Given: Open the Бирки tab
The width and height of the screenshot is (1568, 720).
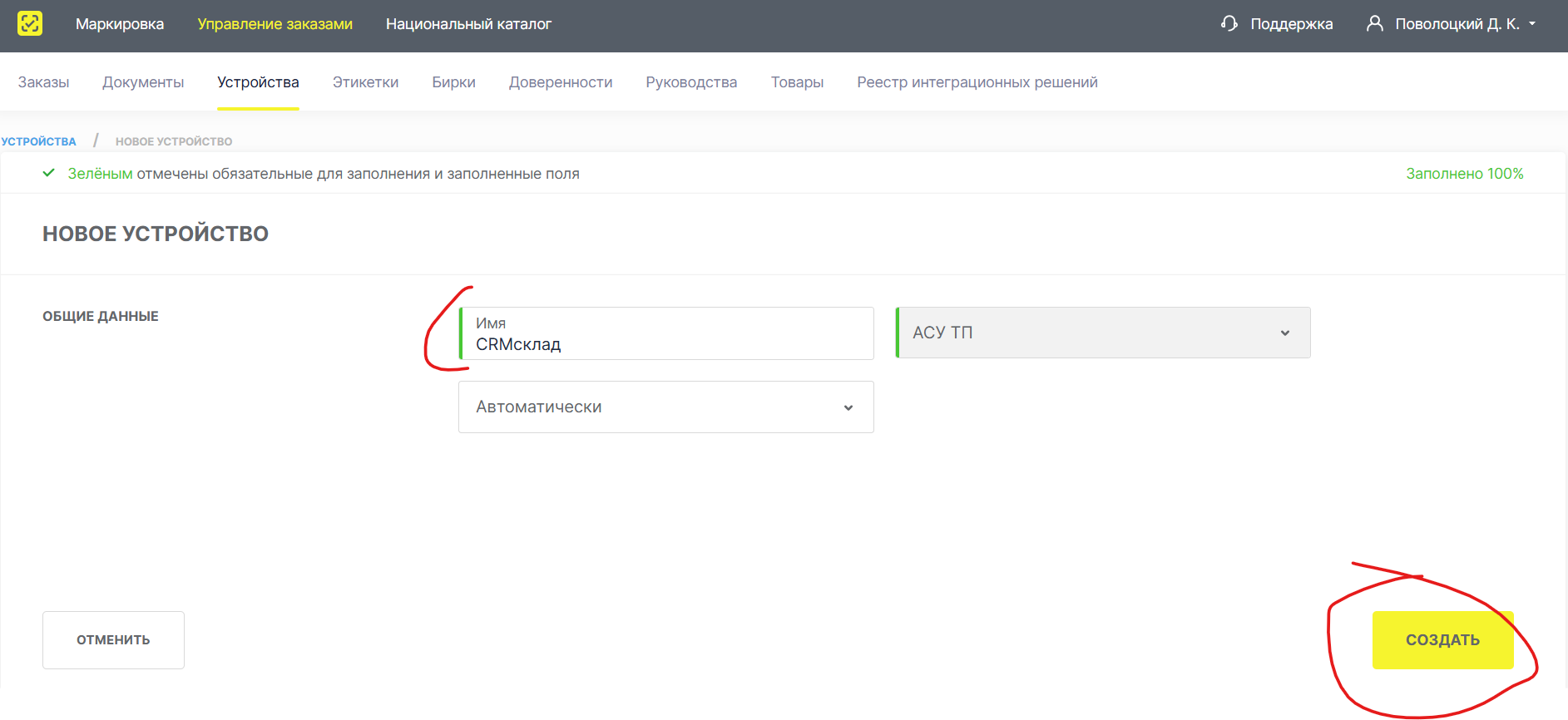Looking at the screenshot, I should coord(453,82).
